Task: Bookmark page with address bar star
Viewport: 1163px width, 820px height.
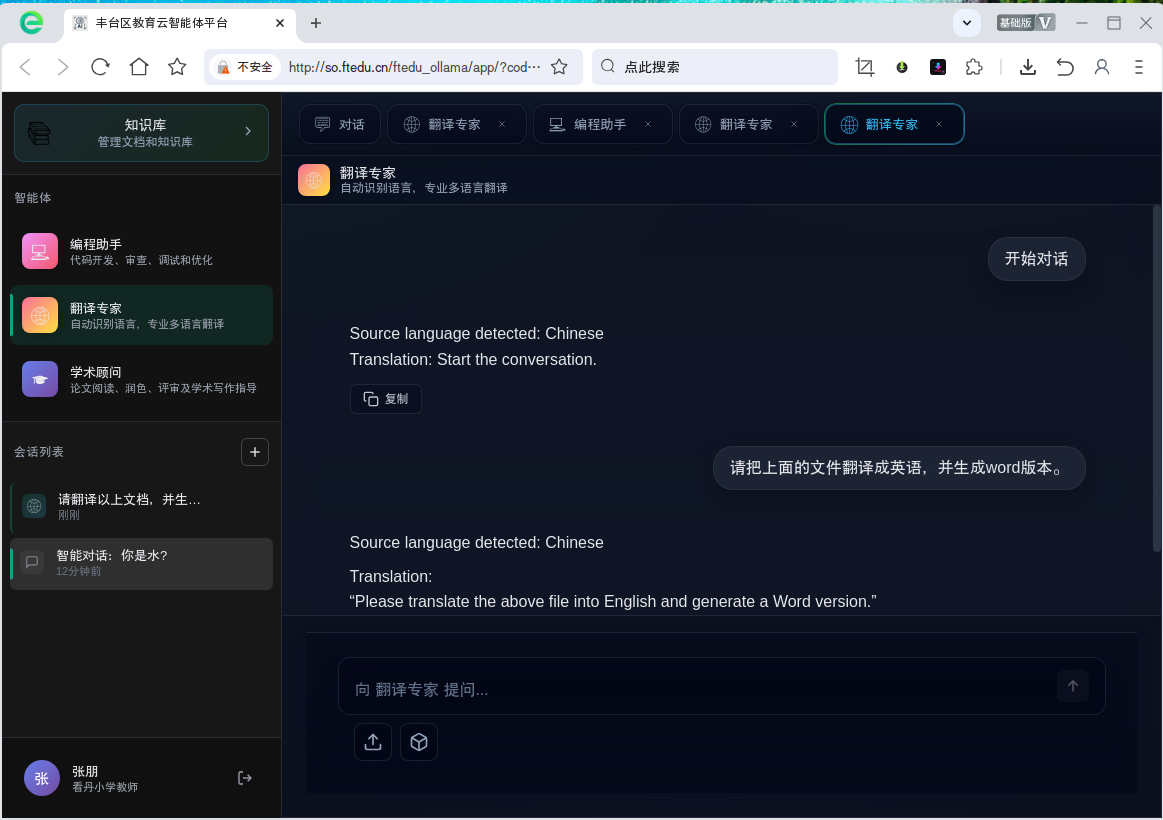Action: tap(559, 67)
